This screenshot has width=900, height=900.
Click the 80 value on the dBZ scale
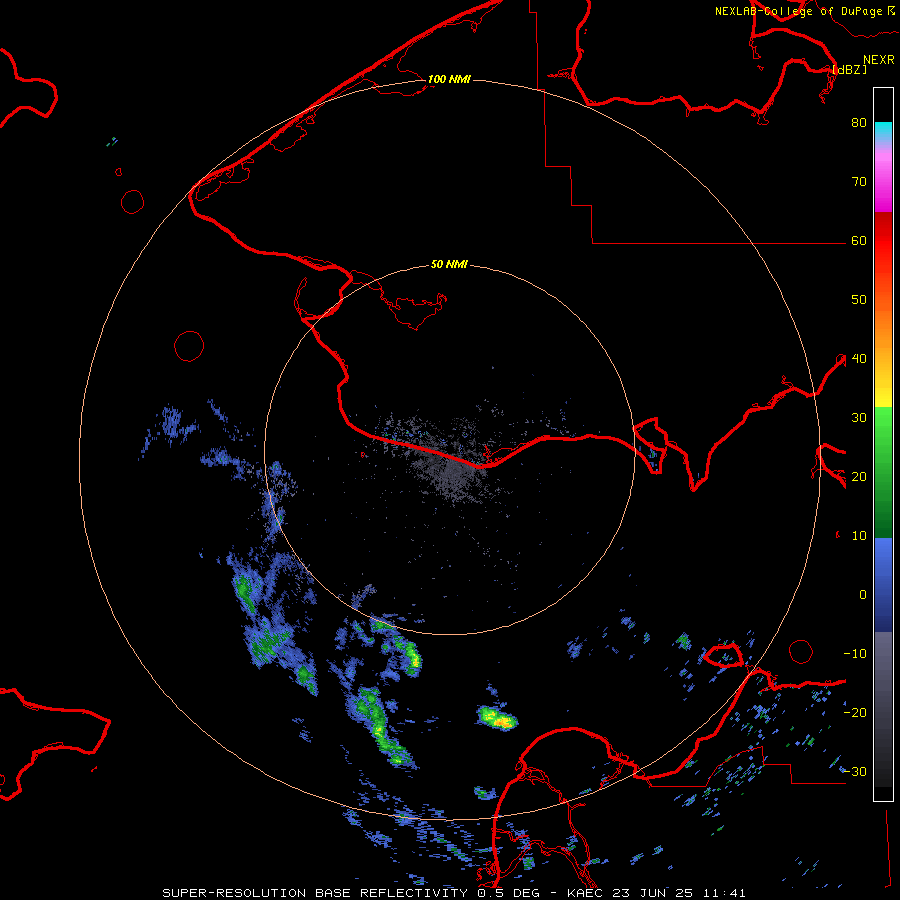coord(859,123)
